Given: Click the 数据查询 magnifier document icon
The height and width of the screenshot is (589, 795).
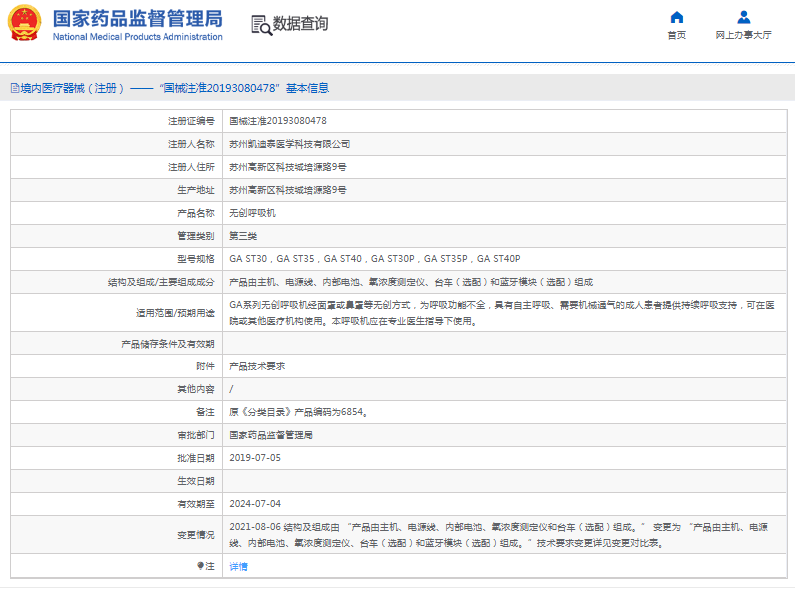Looking at the screenshot, I should [x=261, y=25].
